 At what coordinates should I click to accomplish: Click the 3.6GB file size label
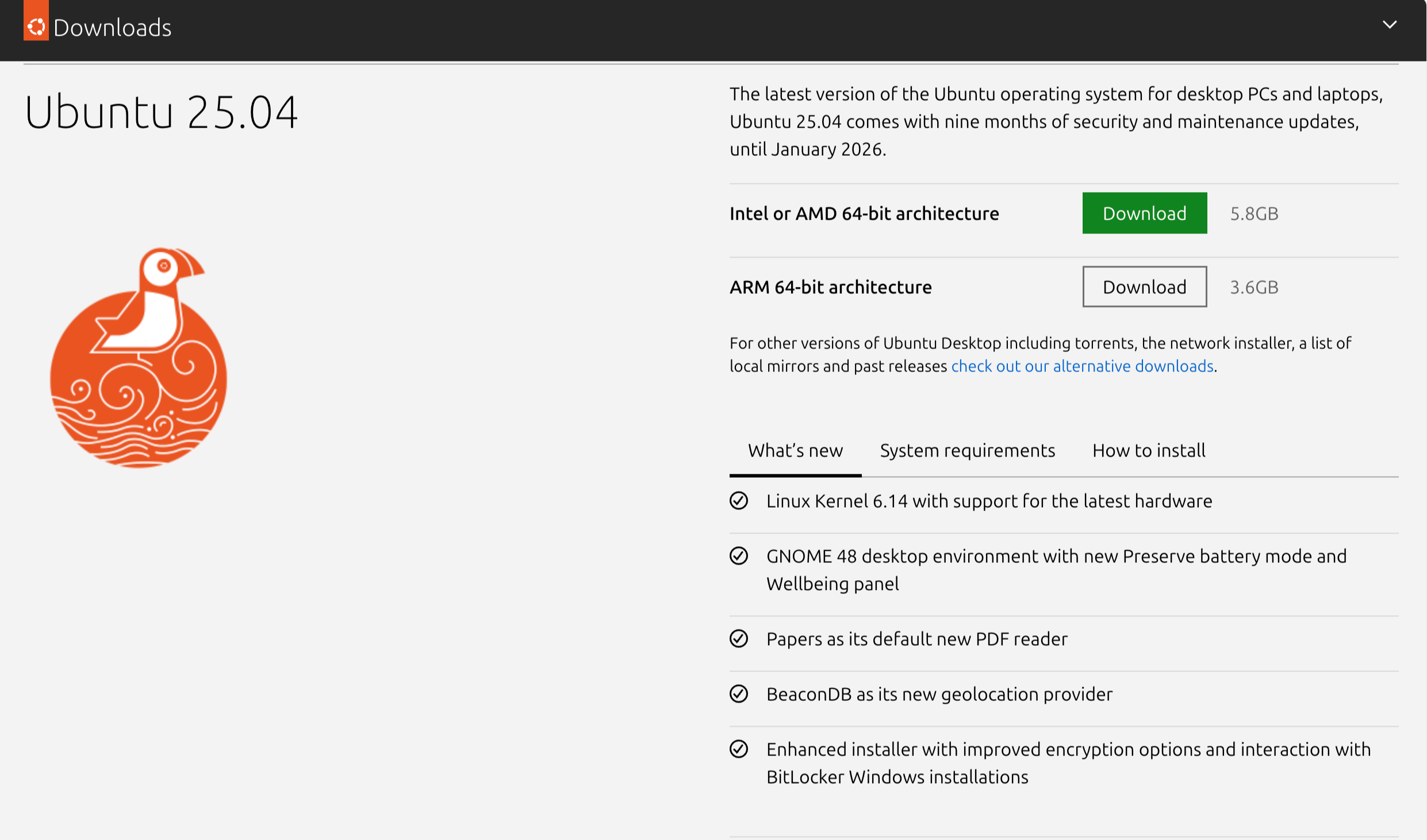coord(1254,287)
